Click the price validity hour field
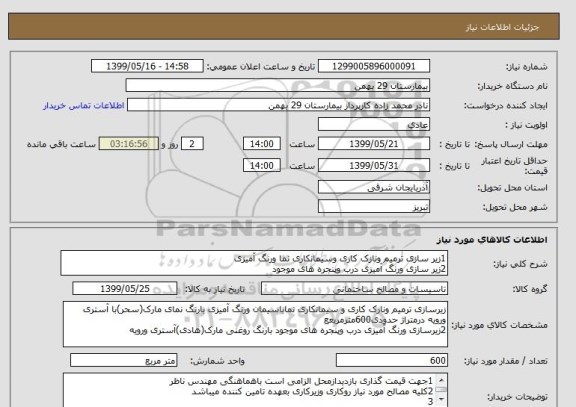Screen dimensions: 576x407 pyautogui.click(x=262, y=165)
